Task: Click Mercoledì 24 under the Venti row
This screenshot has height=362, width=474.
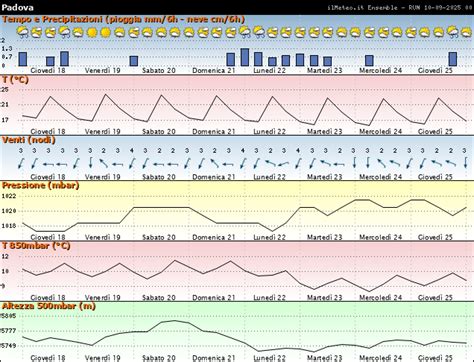Action: click(x=380, y=177)
